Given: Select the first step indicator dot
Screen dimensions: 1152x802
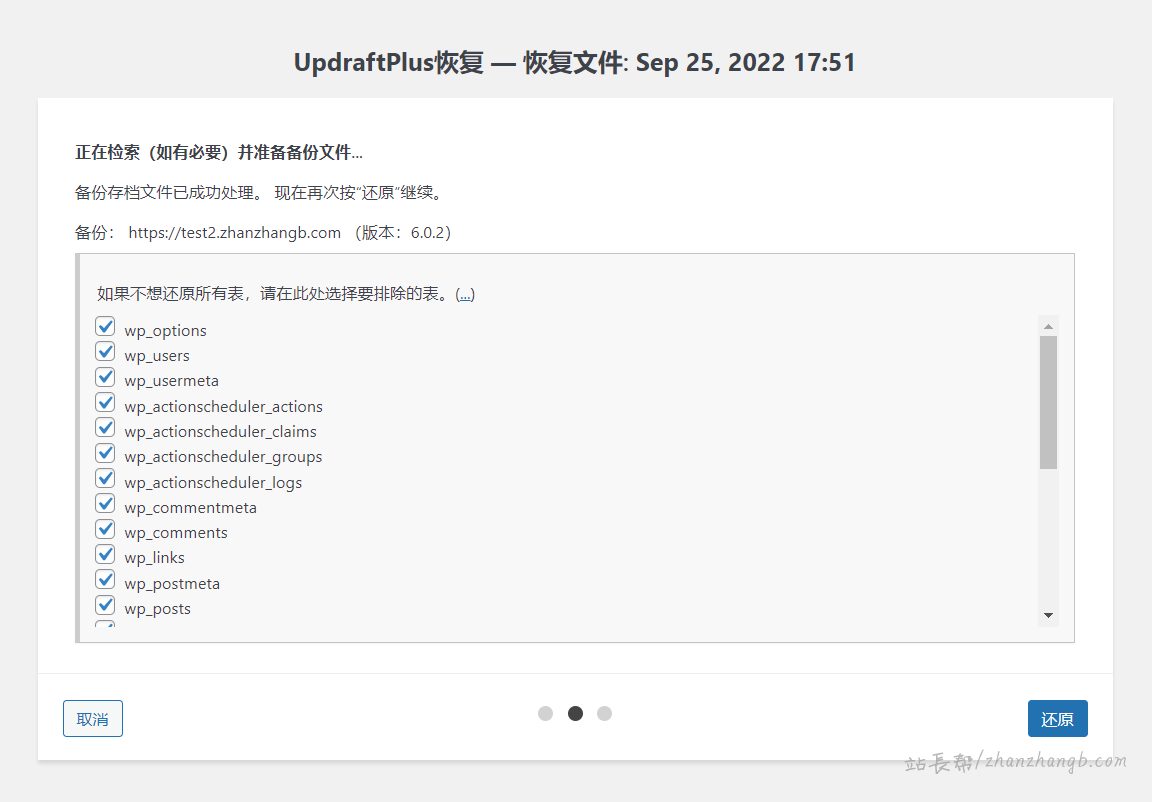Looking at the screenshot, I should point(545,713).
